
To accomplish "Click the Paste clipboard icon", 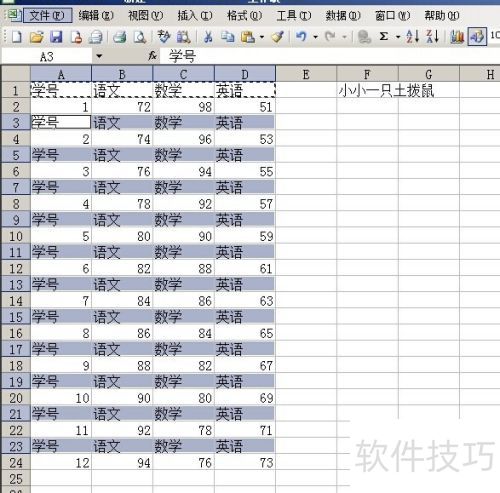I will [x=248, y=37].
